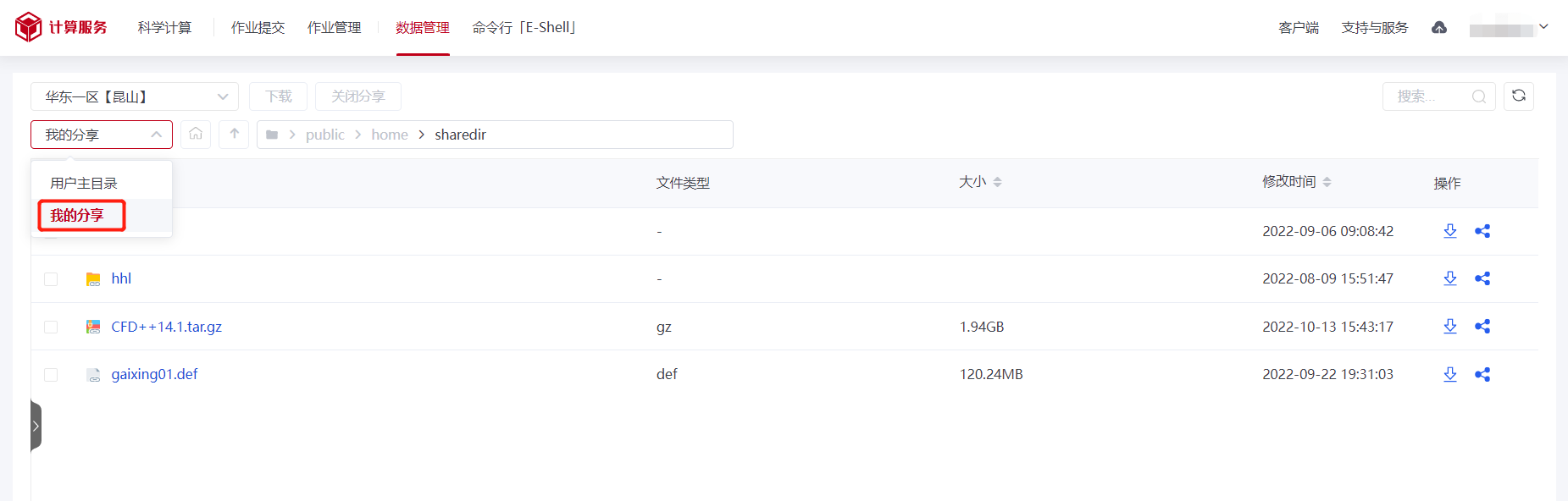The width and height of the screenshot is (1568, 501).
Task: Tick the checkbox for hhl folder
Action: 51,279
